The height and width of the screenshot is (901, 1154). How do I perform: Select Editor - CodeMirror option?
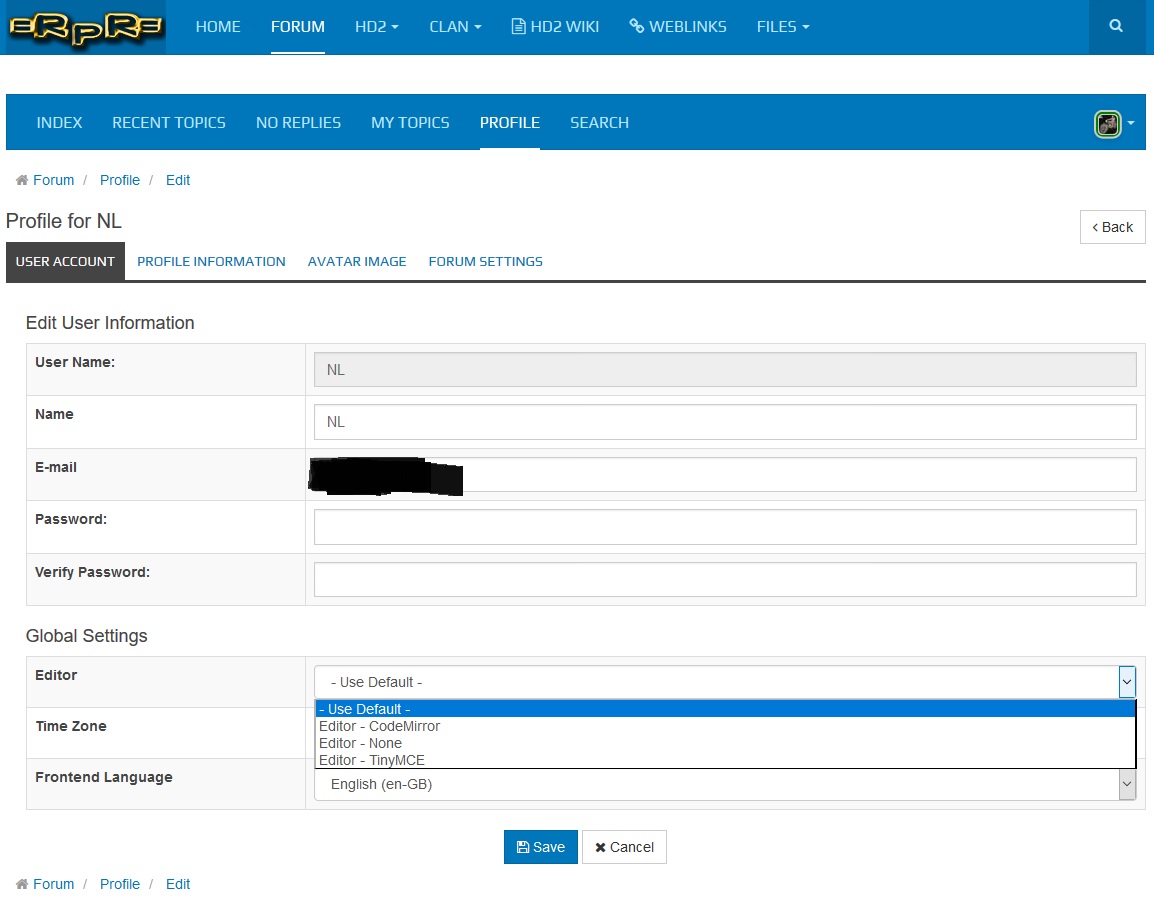[379, 726]
